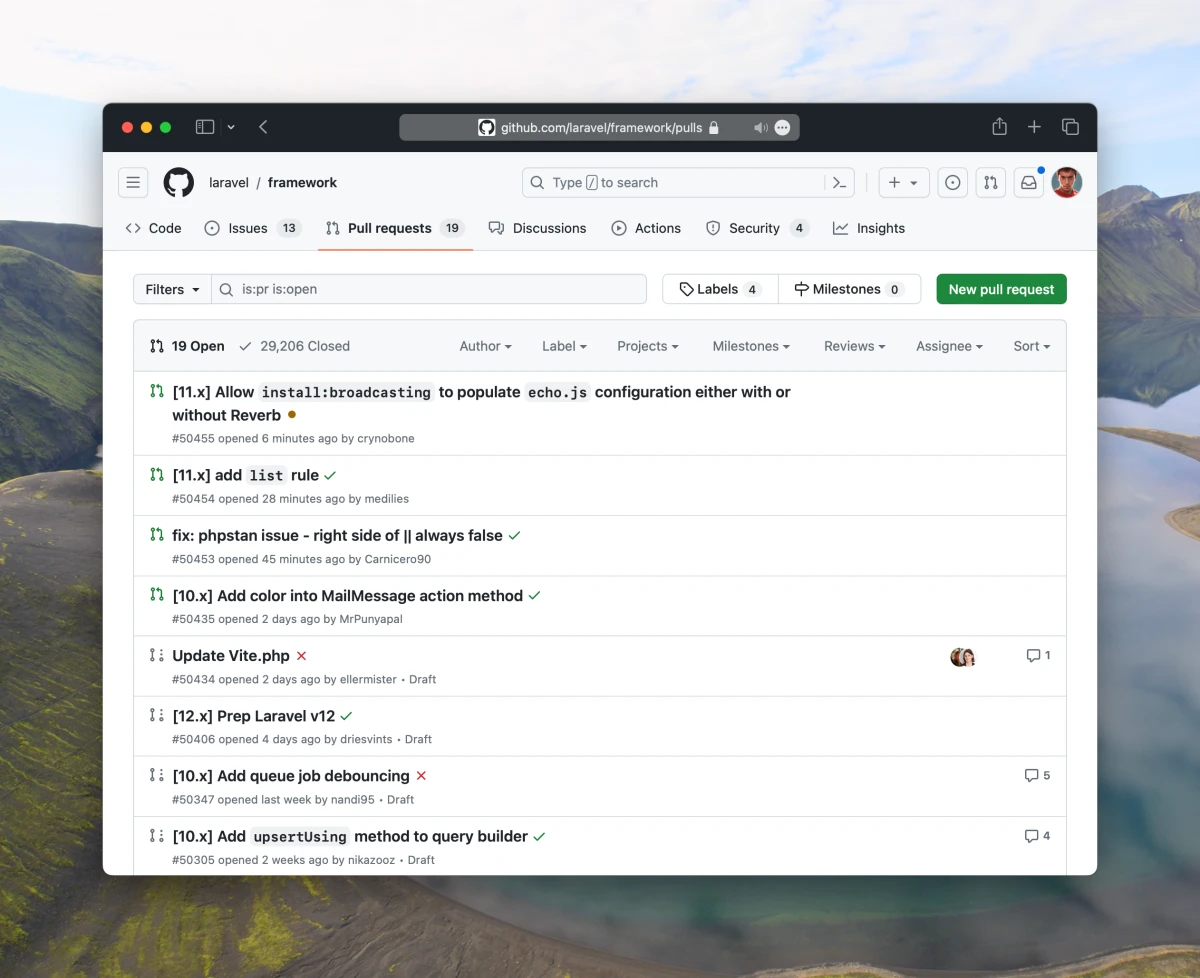Screen dimensions: 1200x978
Task: Click the issues shortcut icon in header
Action: [x=953, y=183]
